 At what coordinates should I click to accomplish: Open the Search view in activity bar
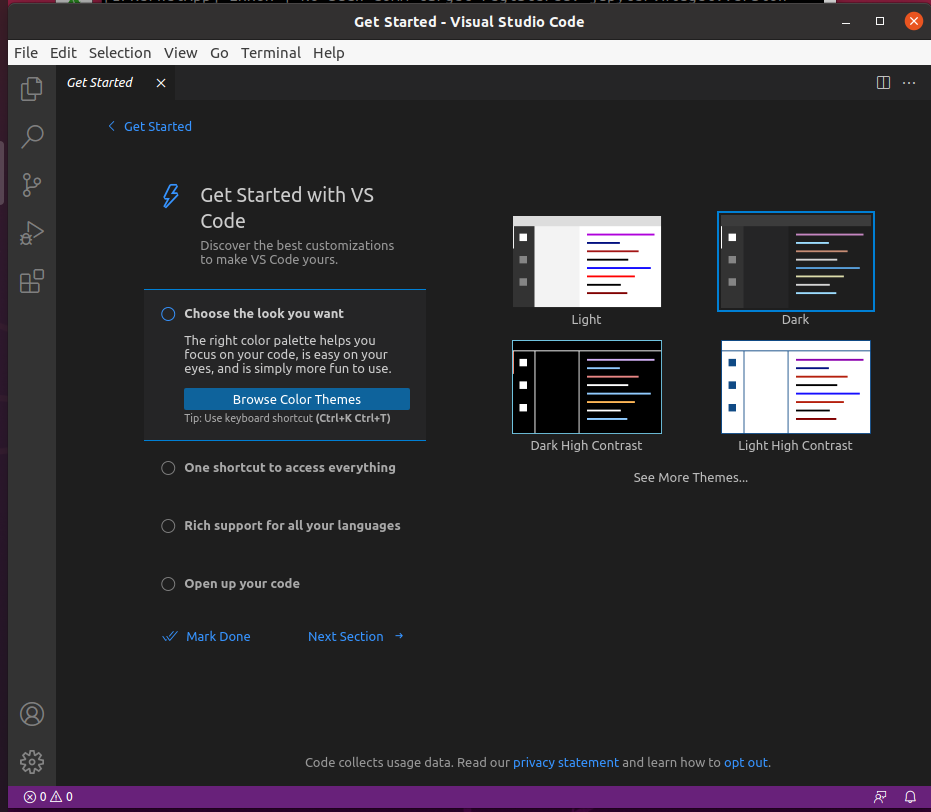31,137
